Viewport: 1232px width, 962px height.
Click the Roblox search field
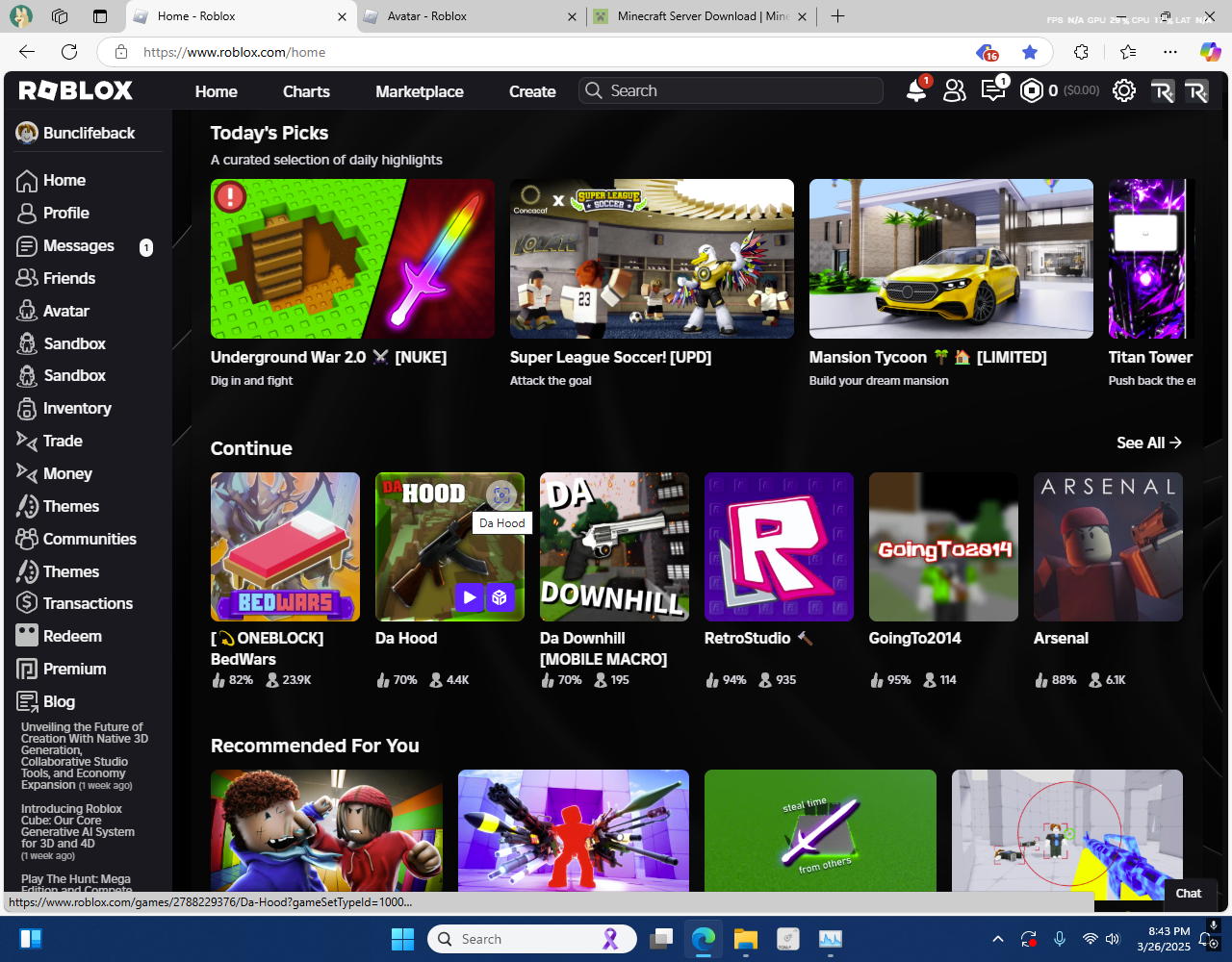tap(731, 90)
